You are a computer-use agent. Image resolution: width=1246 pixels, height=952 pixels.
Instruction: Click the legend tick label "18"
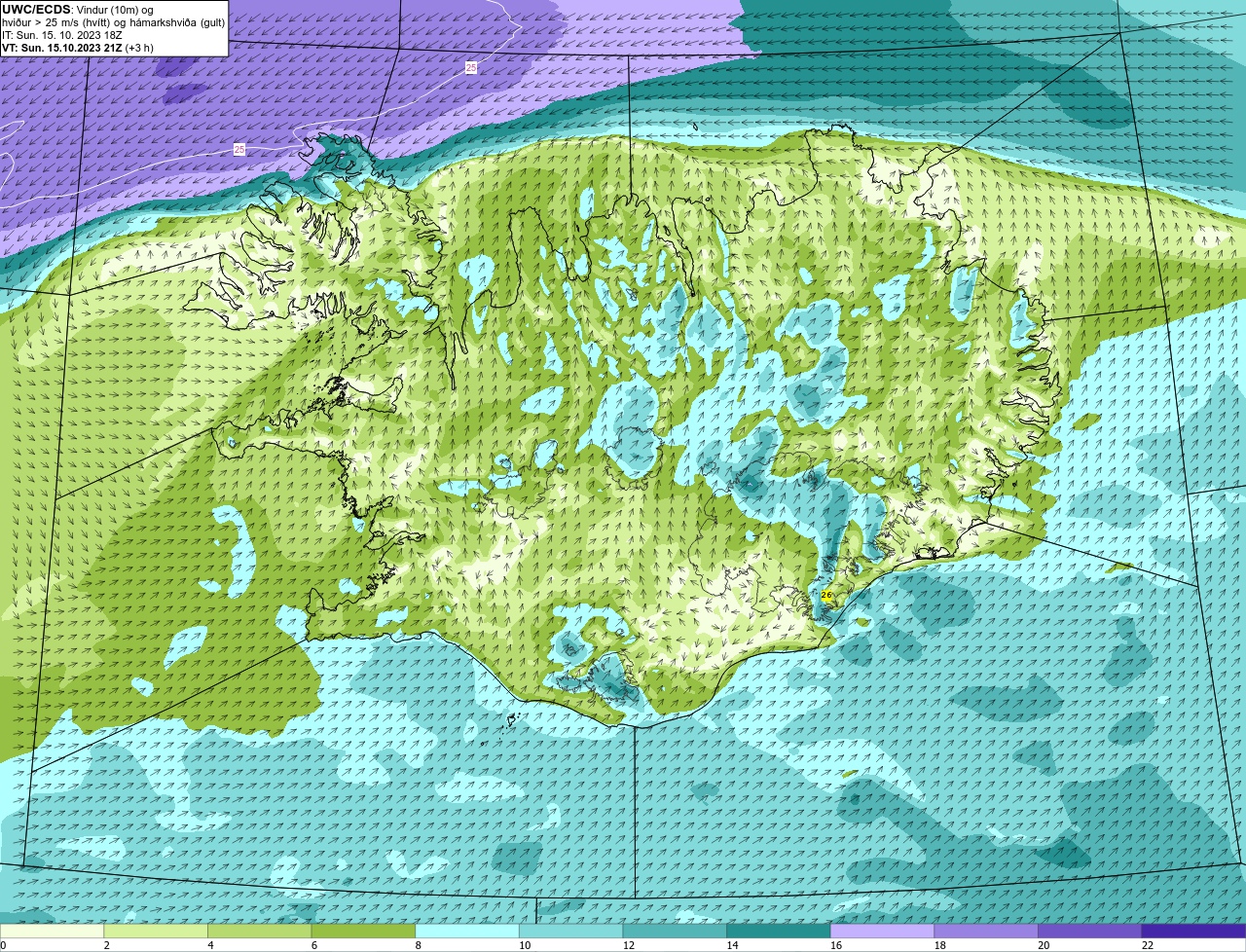tap(938, 945)
